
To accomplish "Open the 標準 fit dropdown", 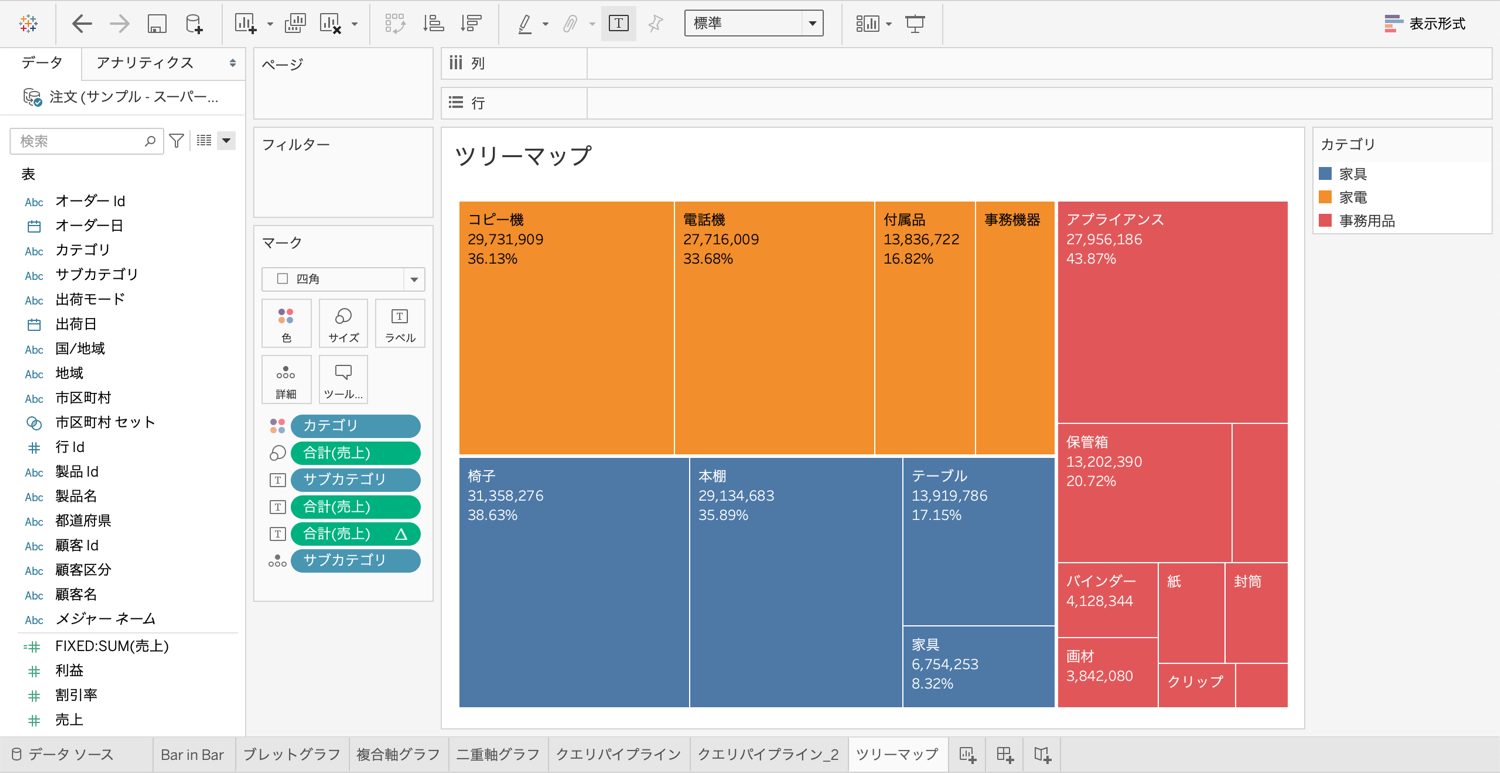I will 754,23.
